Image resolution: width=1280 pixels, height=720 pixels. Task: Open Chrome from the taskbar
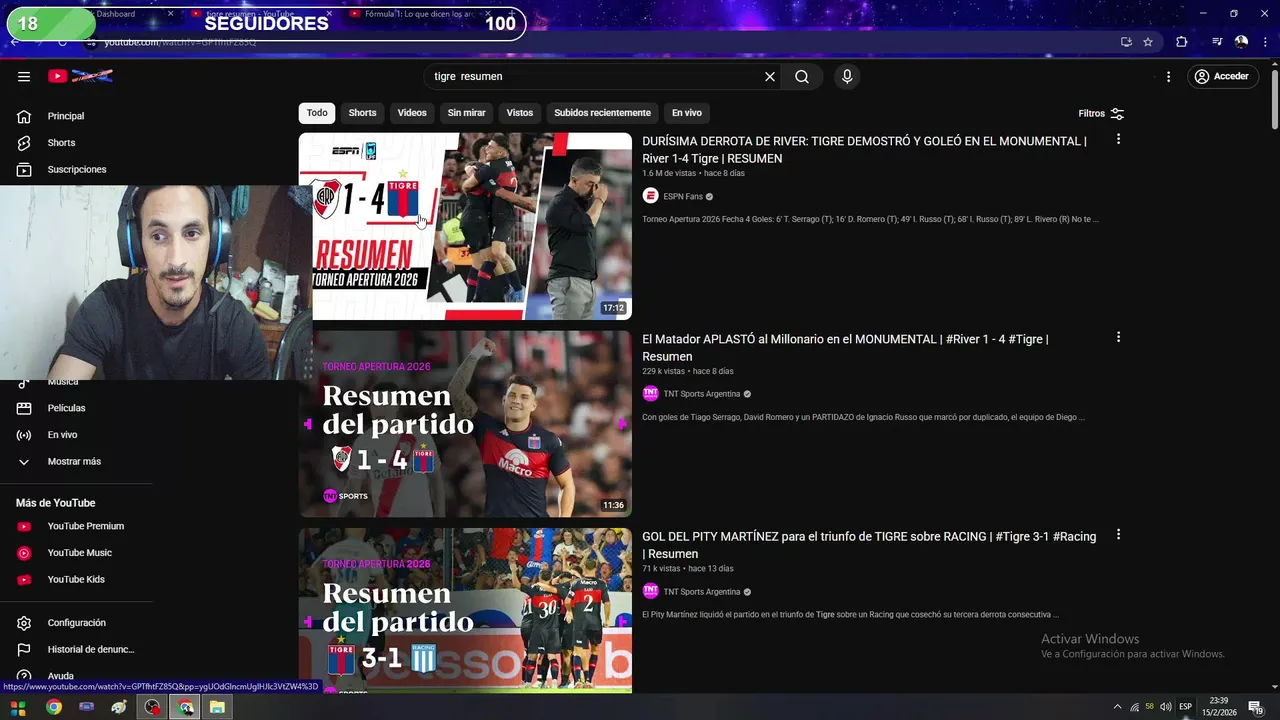(x=54, y=707)
